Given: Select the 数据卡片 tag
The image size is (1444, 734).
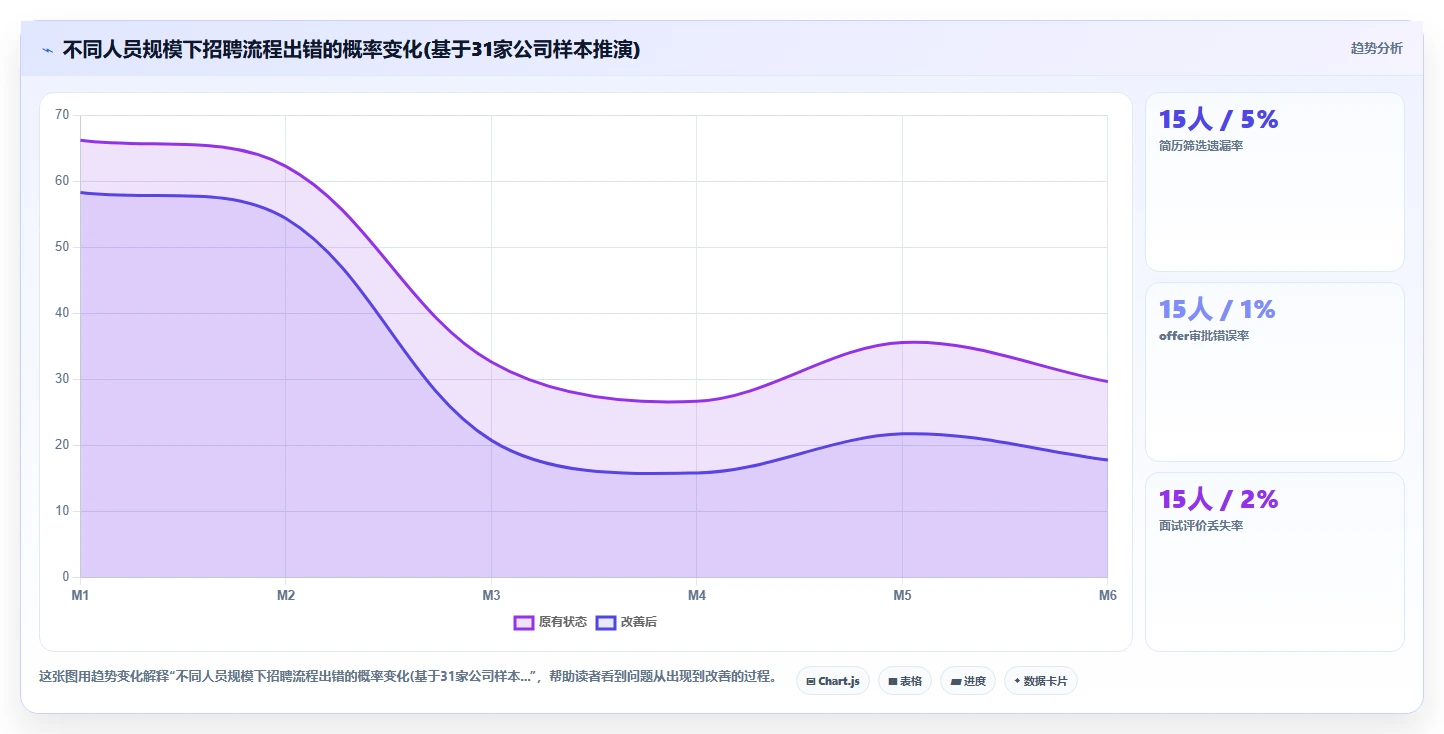Looking at the screenshot, I should (1041, 681).
